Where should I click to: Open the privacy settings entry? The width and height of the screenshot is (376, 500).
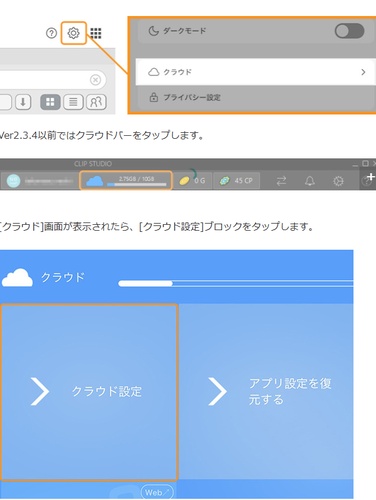click(x=256, y=97)
